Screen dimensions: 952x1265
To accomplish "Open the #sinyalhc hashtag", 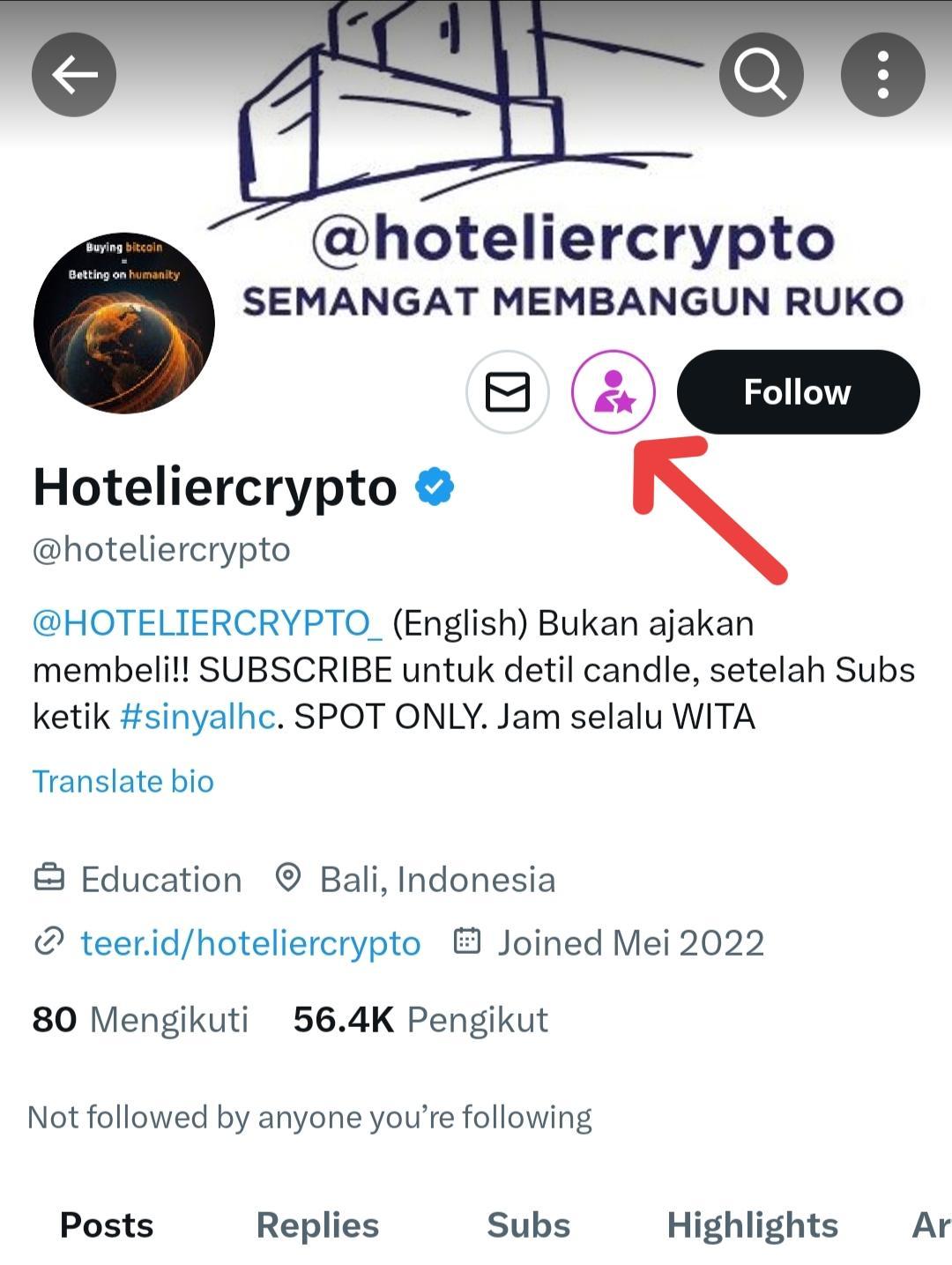I will tap(197, 717).
